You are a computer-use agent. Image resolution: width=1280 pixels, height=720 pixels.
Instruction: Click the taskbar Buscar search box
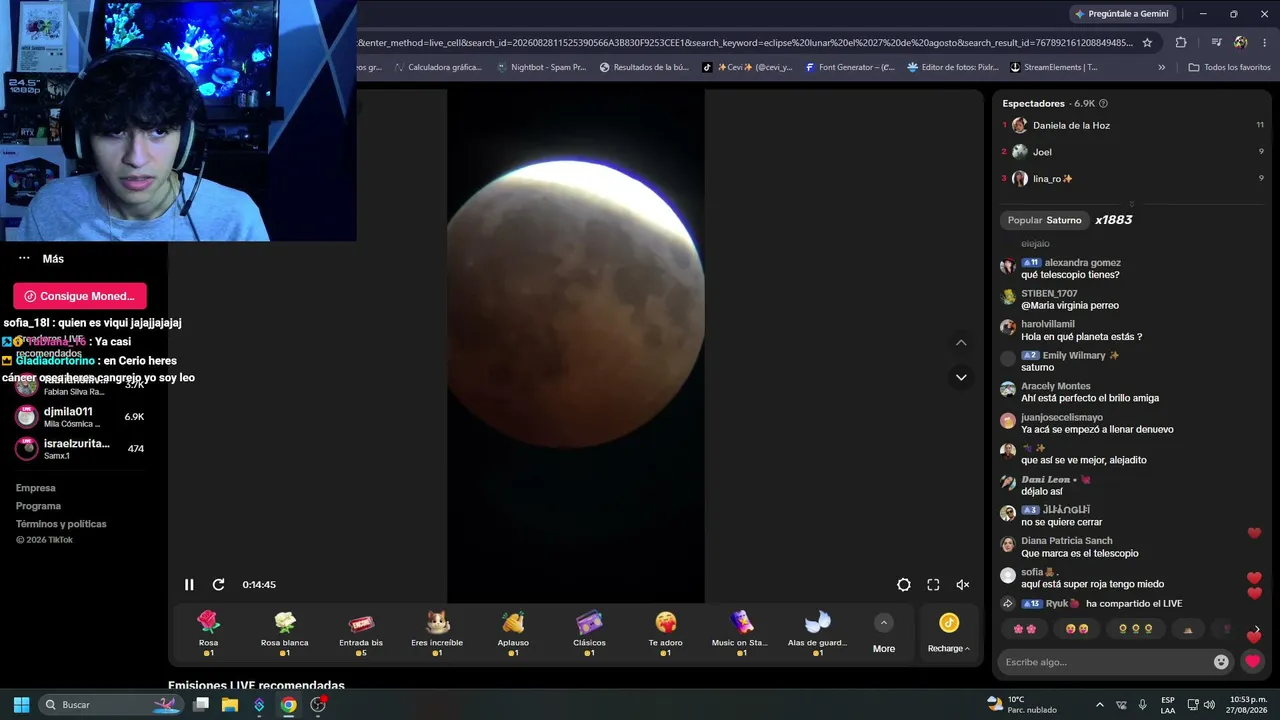pyautogui.click(x=112, y=705)
